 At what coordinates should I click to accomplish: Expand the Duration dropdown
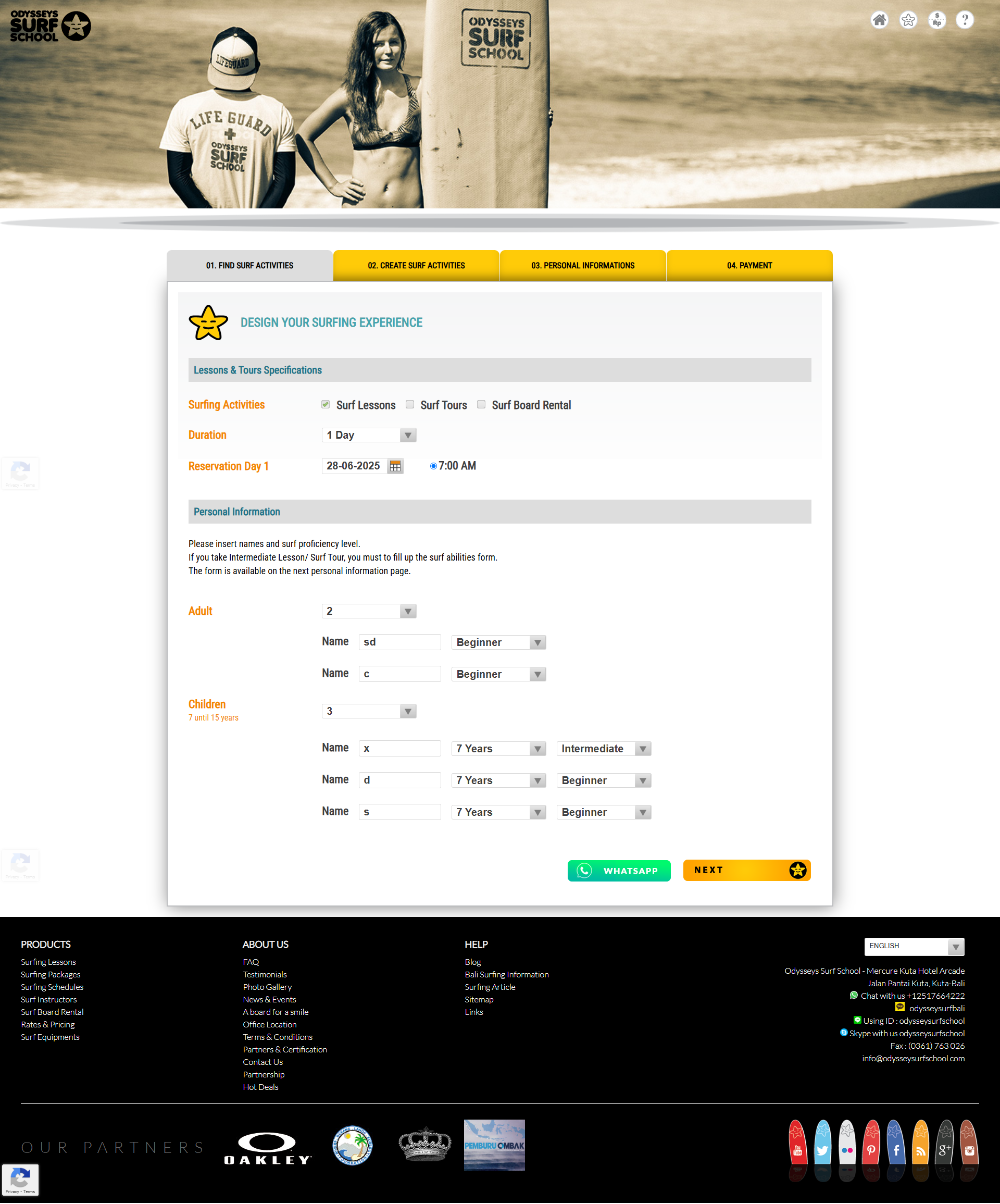368,435
